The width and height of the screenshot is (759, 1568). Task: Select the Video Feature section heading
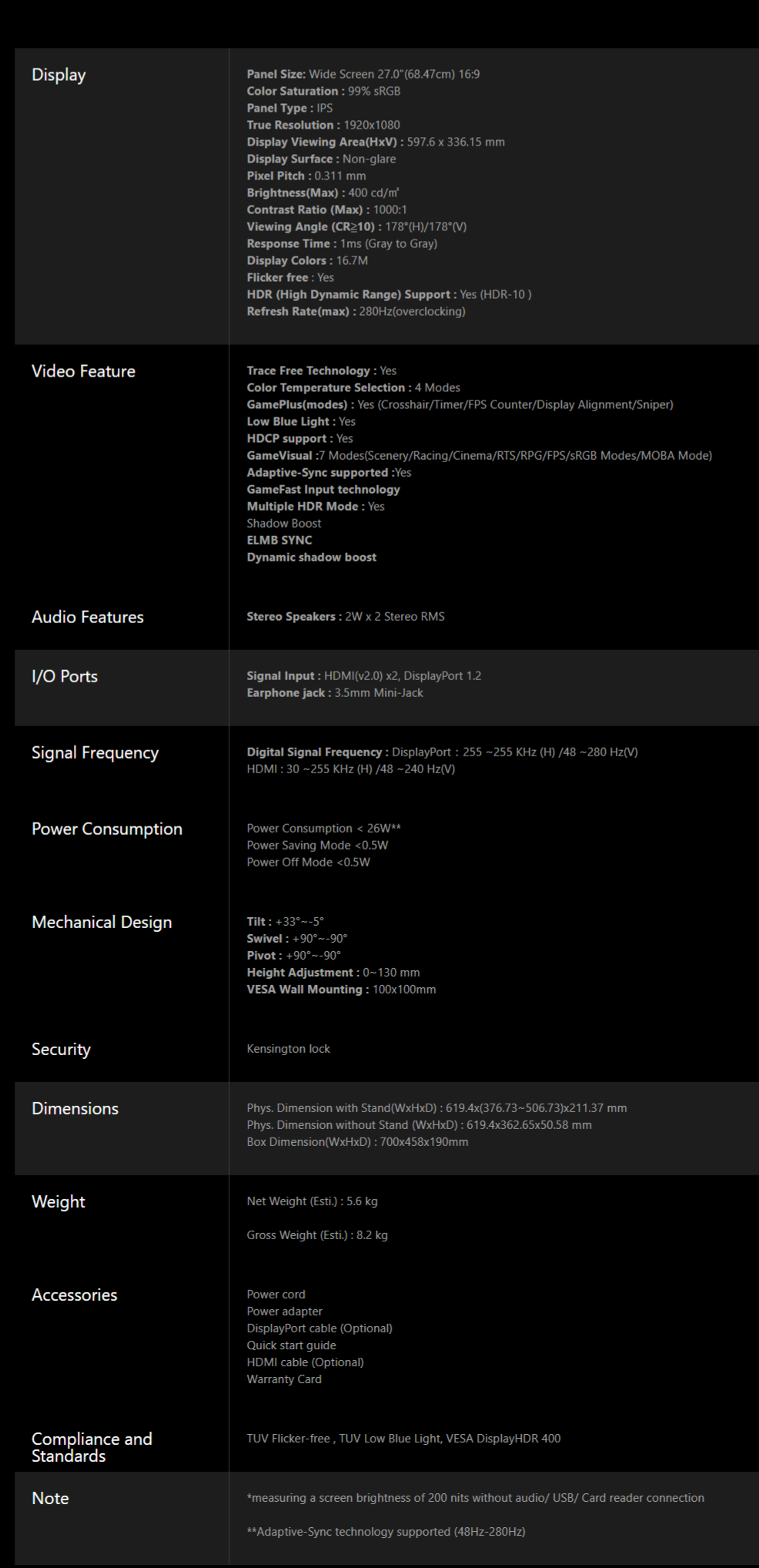point(83,371)
